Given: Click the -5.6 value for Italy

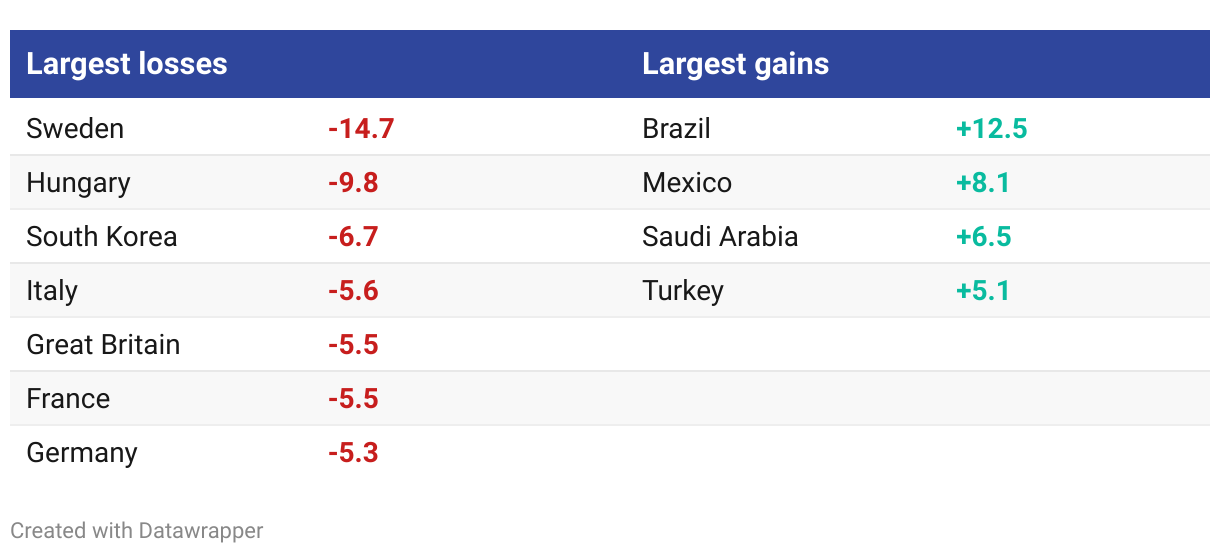Looking at the screenshot, I should tap(353, 291).
